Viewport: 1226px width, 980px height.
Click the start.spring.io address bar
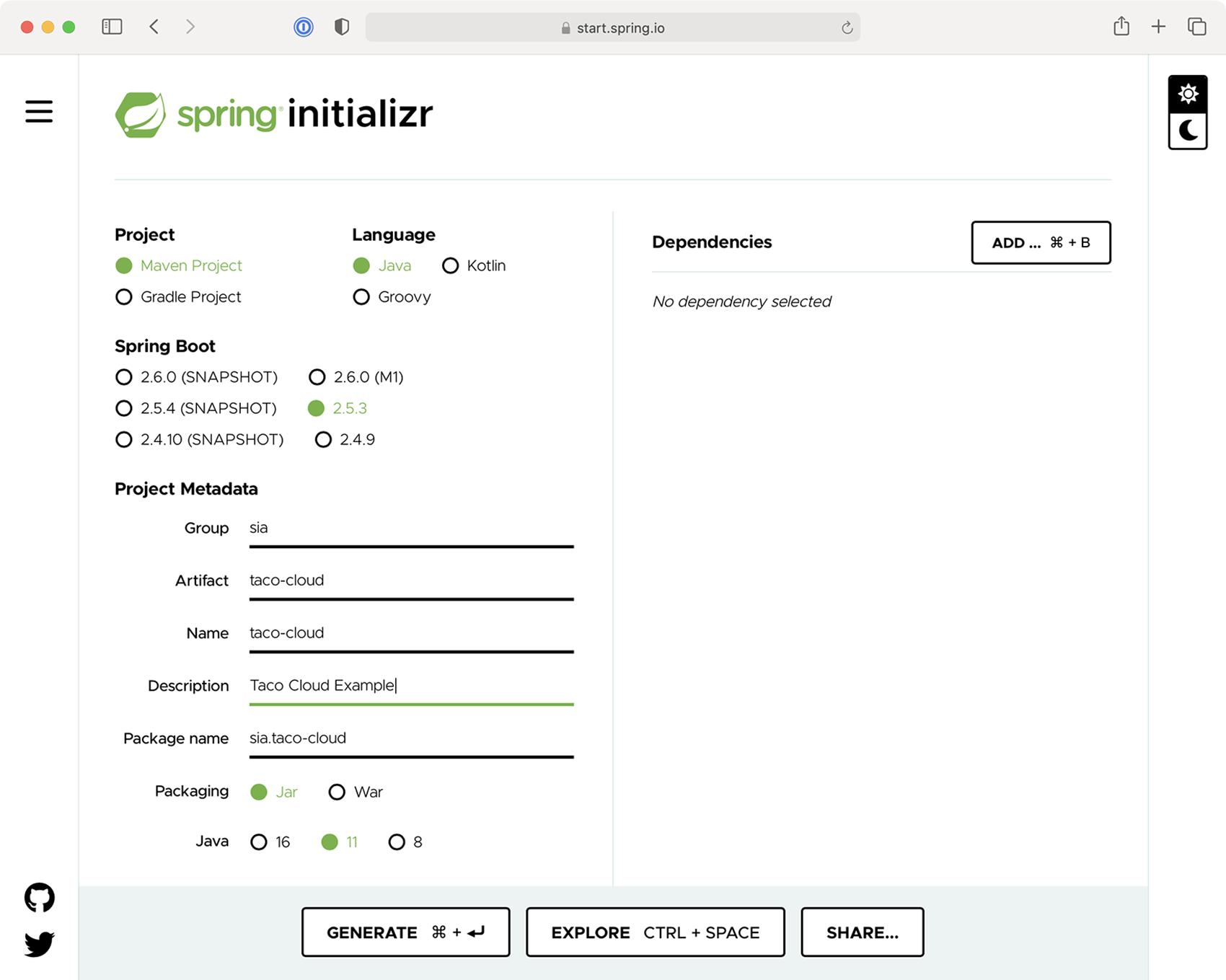click(613, 27)
